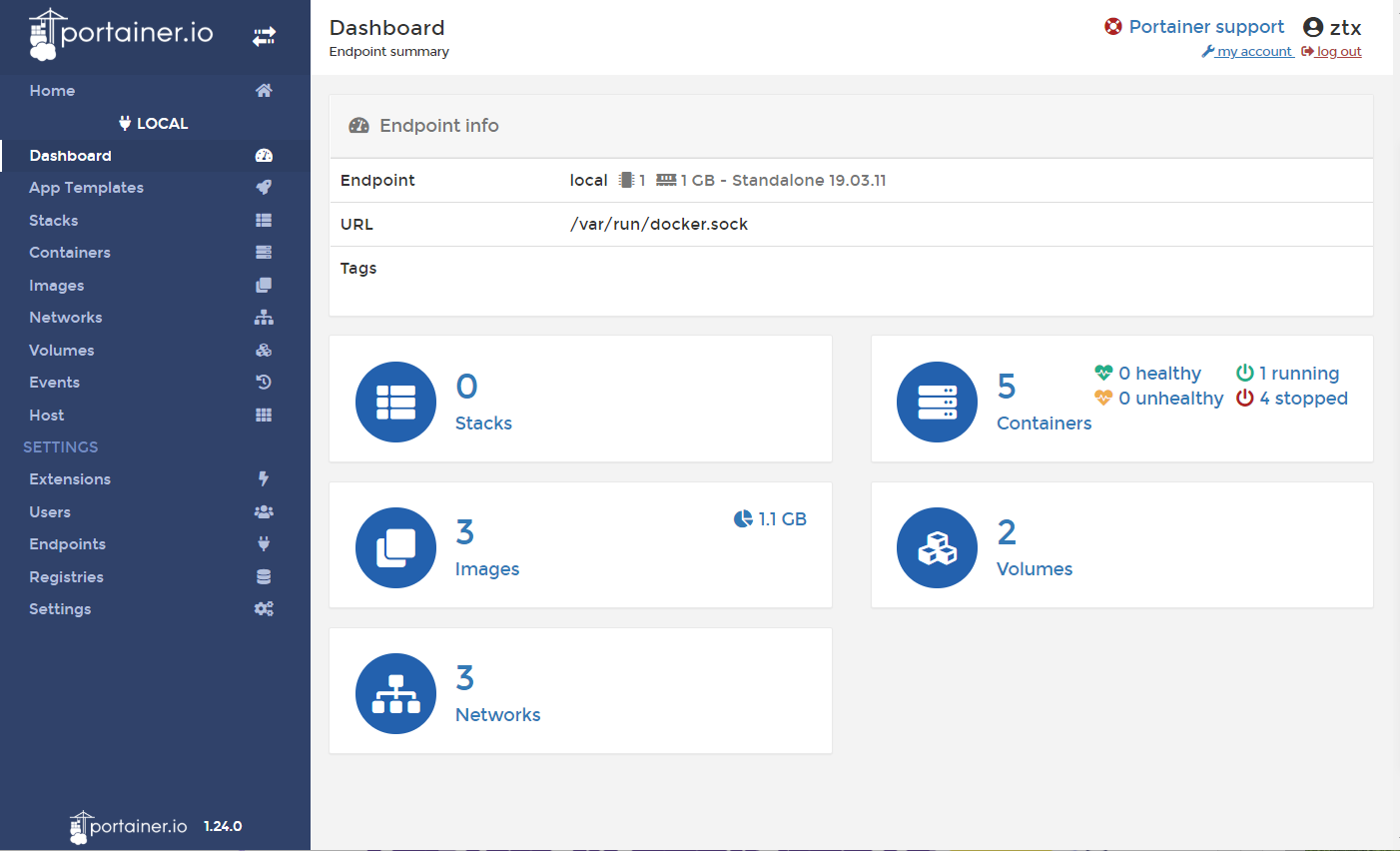Click the log out link
1400x851 pixels.
click(1332, 52)
